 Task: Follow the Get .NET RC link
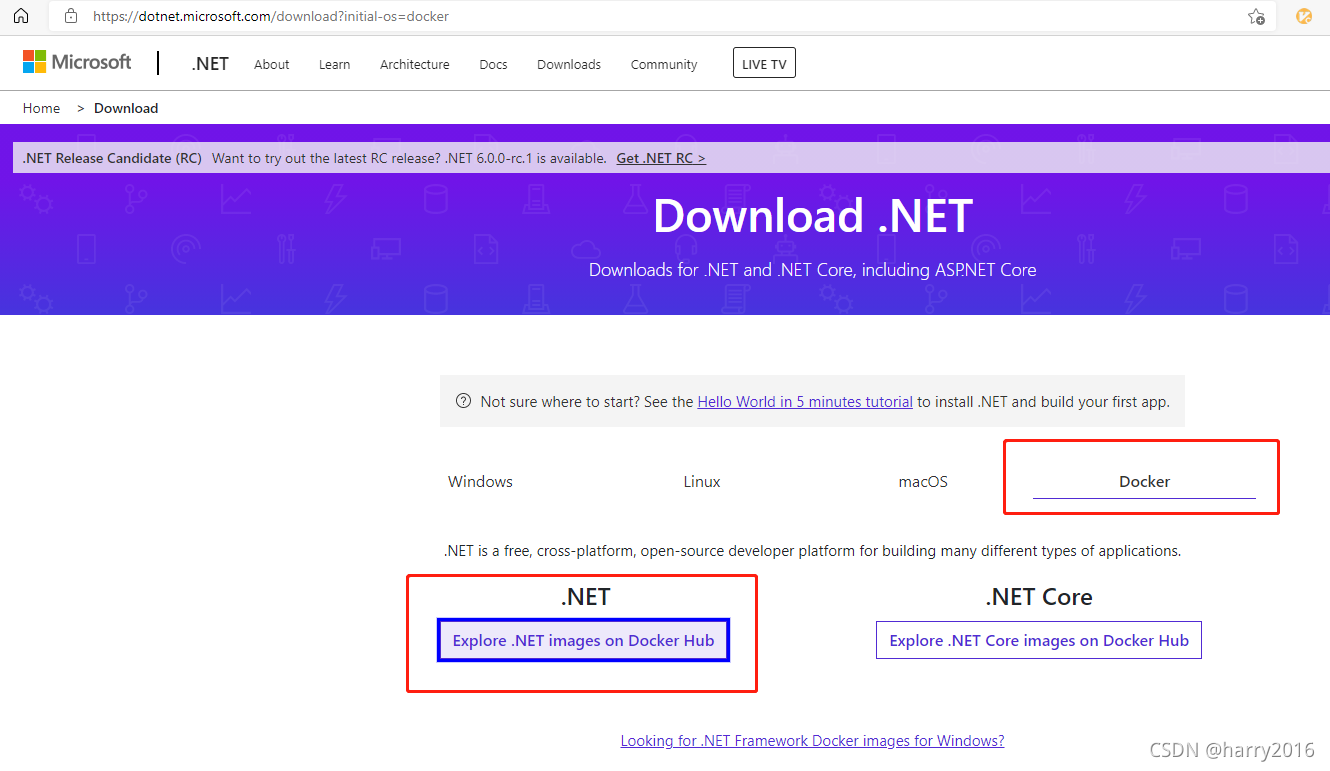pos(661,158)
